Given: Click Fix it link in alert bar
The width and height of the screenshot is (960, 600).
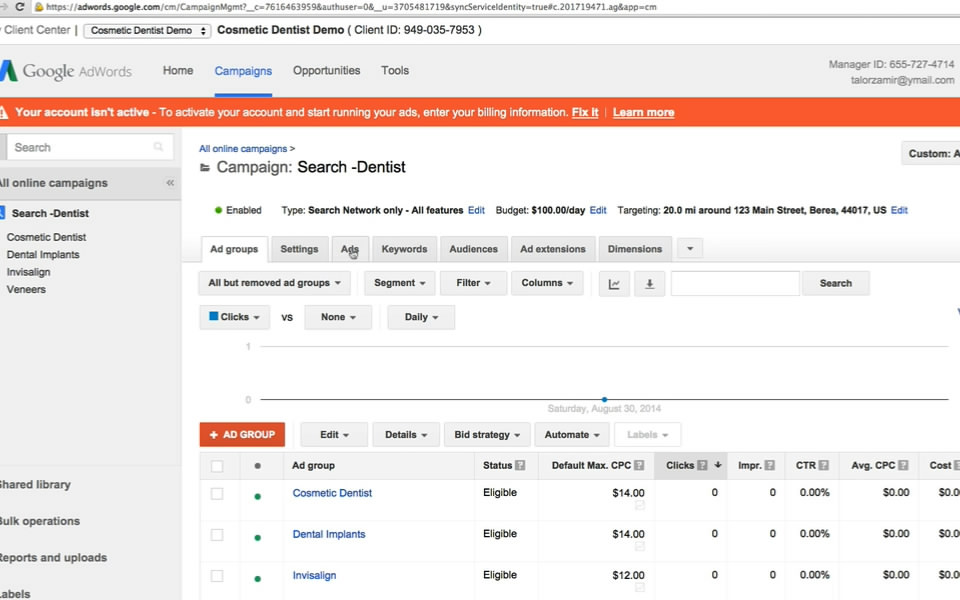Looking at the screenshot, I should click(585, 113).
